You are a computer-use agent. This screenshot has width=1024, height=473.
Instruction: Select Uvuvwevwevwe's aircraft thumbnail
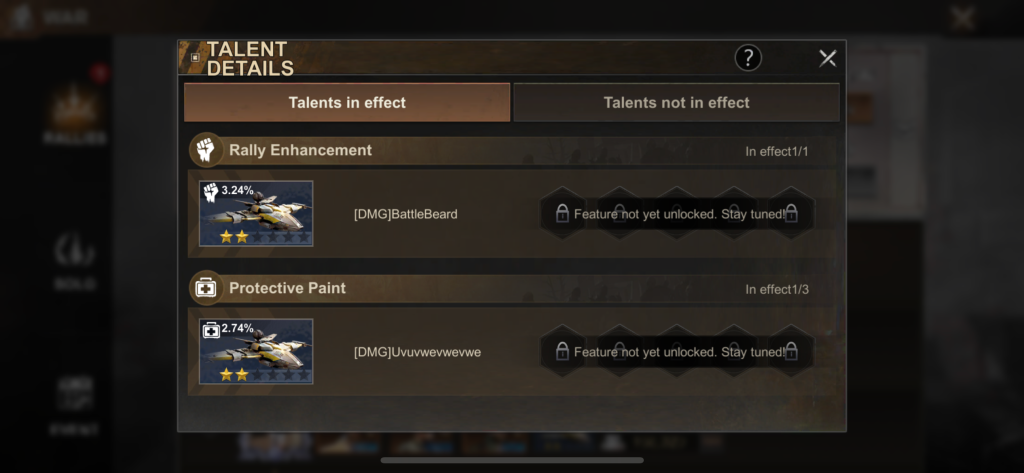coord(256,351)
